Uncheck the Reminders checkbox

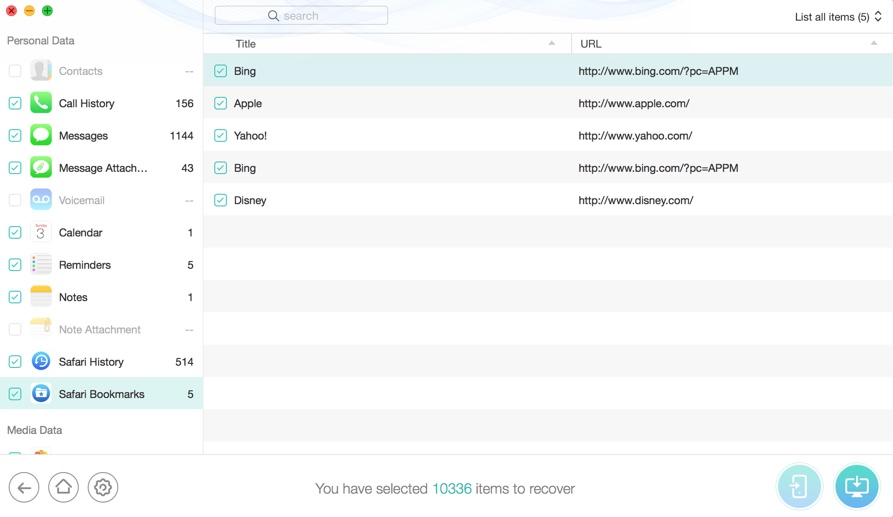point(15,265)
